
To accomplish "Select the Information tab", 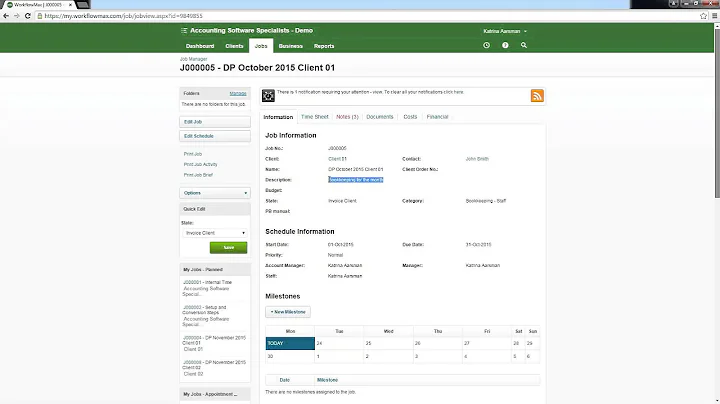I will (278, 117).
